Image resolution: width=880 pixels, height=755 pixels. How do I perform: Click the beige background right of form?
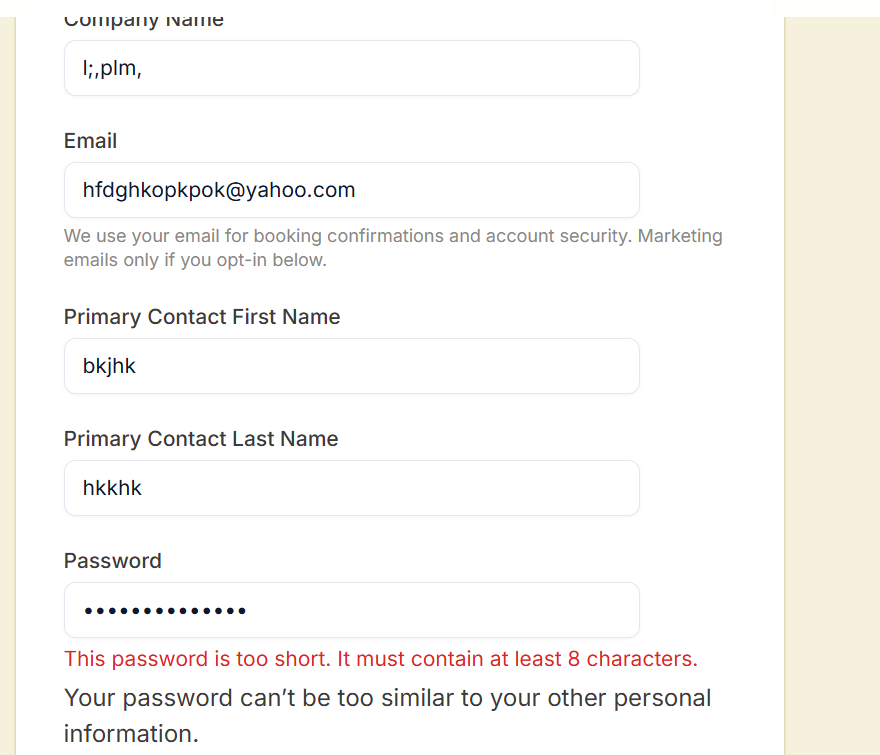coord(832,380)
